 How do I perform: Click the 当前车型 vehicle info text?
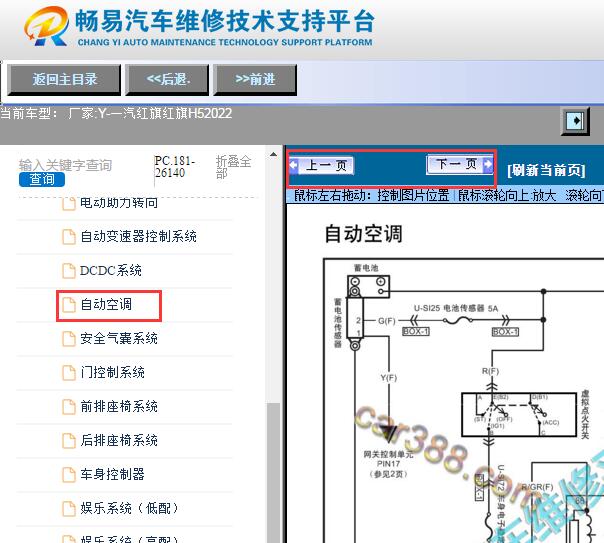(116, 114)
